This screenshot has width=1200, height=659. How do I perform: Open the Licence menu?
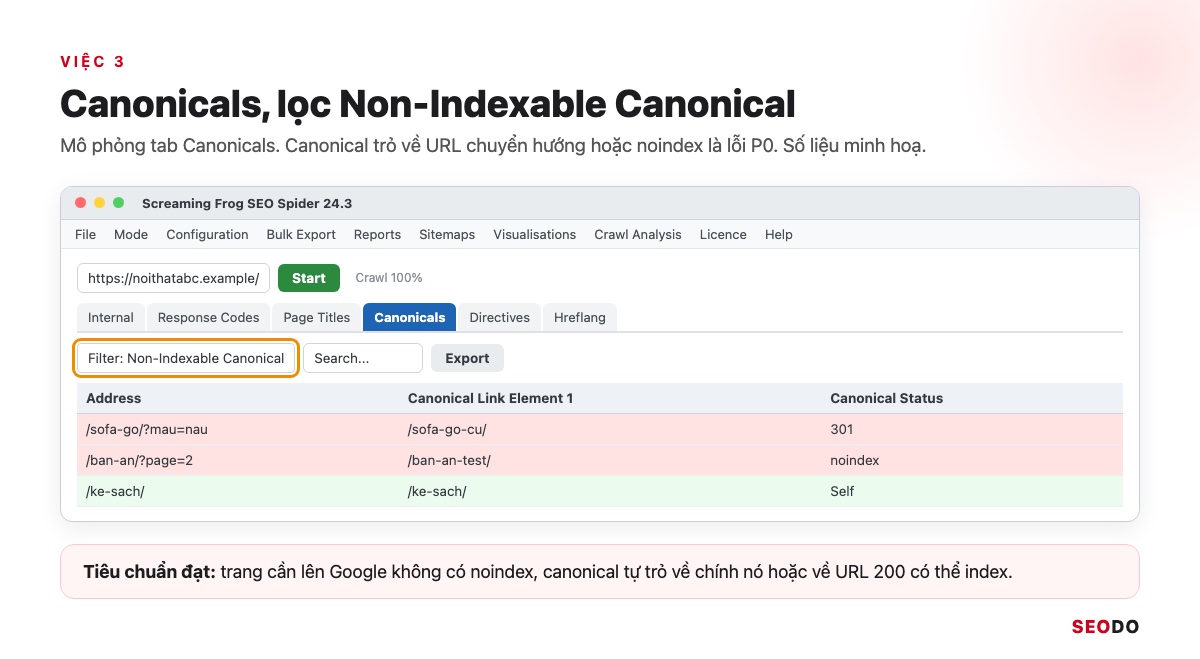tap(723, 234)
